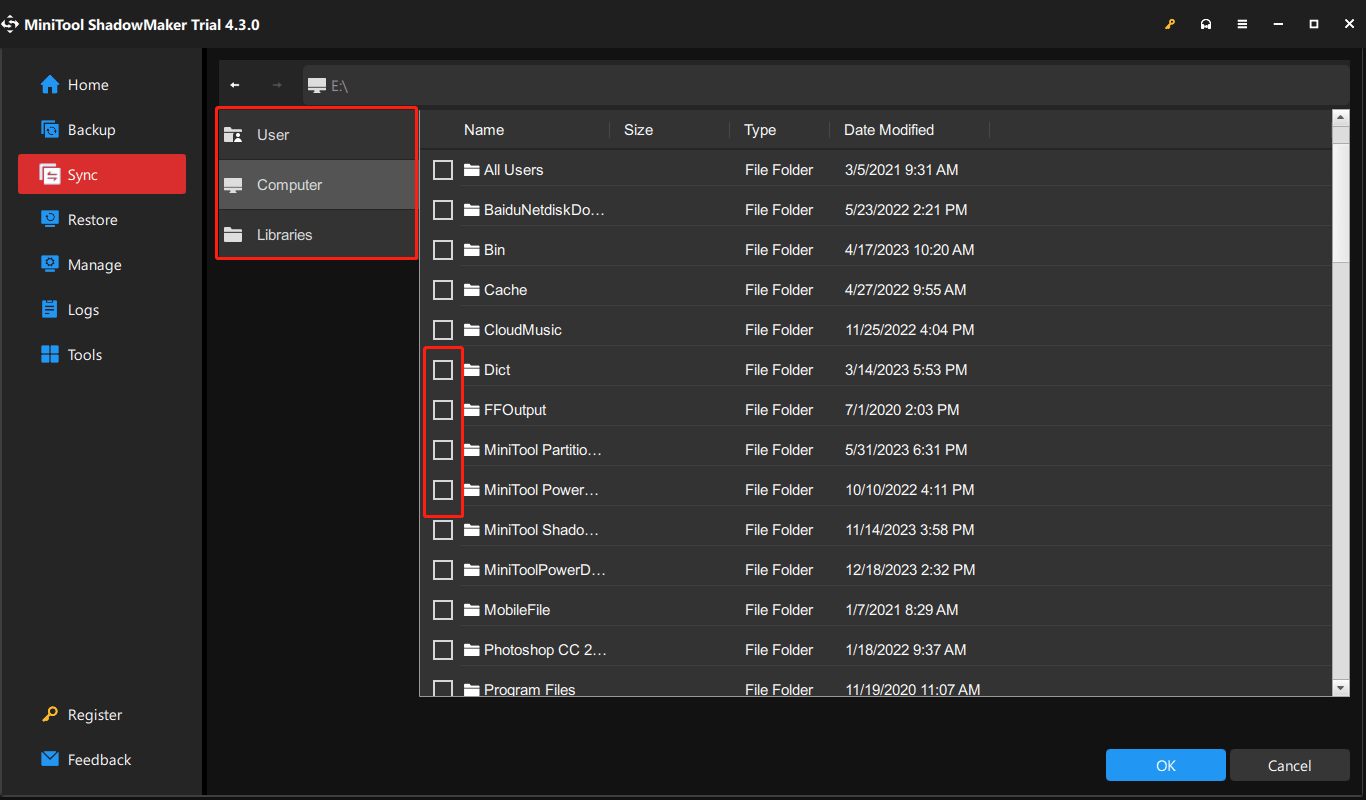Open the hamburger menu in title bar
Viewport: 1366px width, 800px height.
pos(1242,23)
